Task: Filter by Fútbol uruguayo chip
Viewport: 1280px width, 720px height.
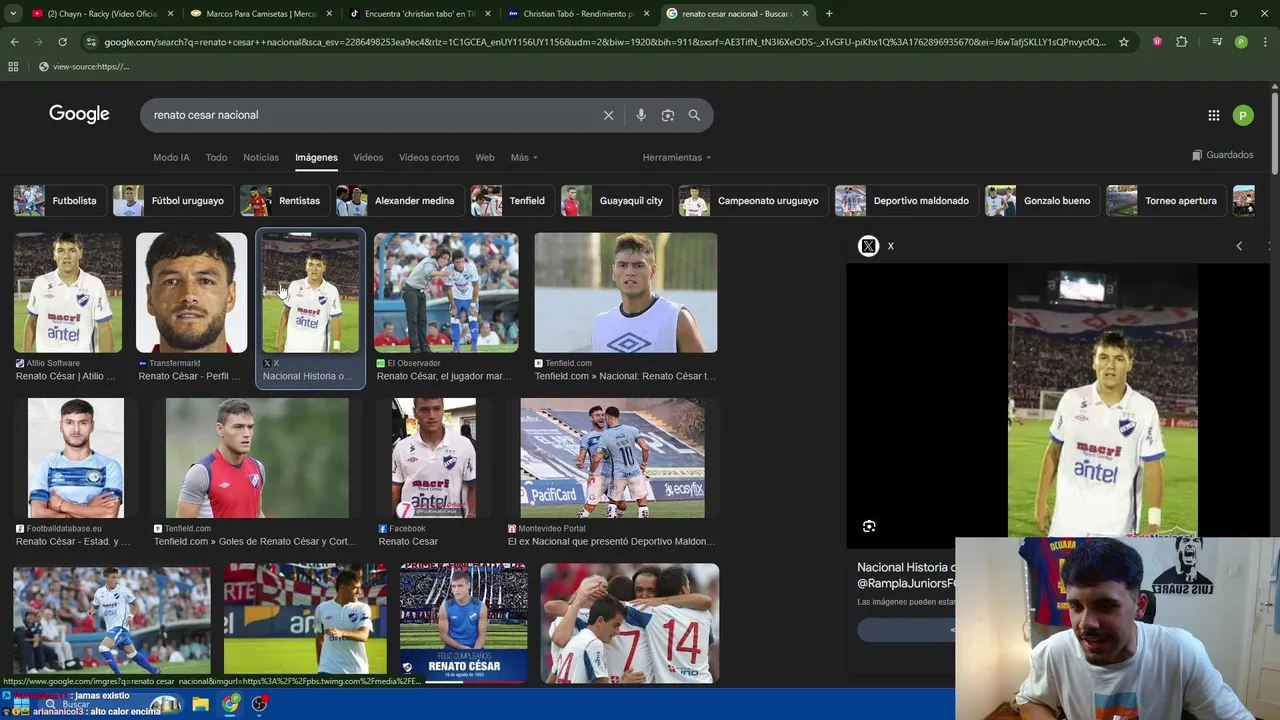Action: [x=173, y=201]
